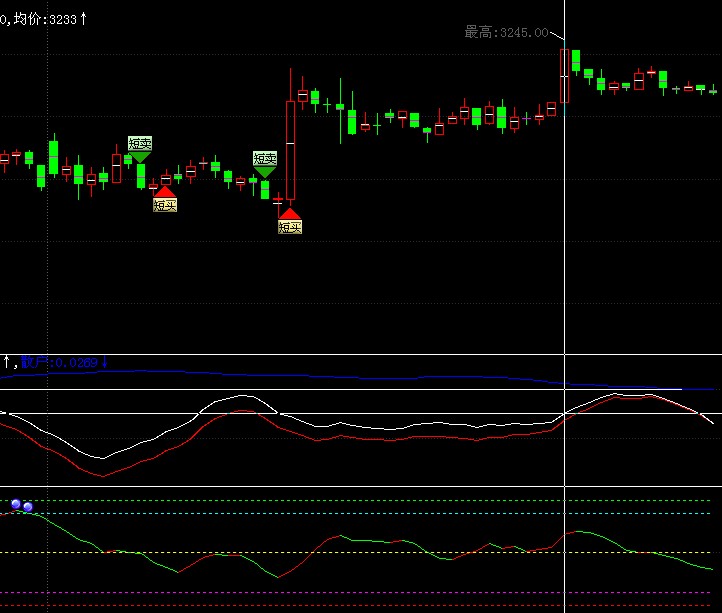Click green down triangle under right 短卖
This screenshot has width=722, height=613.
tap(265, 171)
